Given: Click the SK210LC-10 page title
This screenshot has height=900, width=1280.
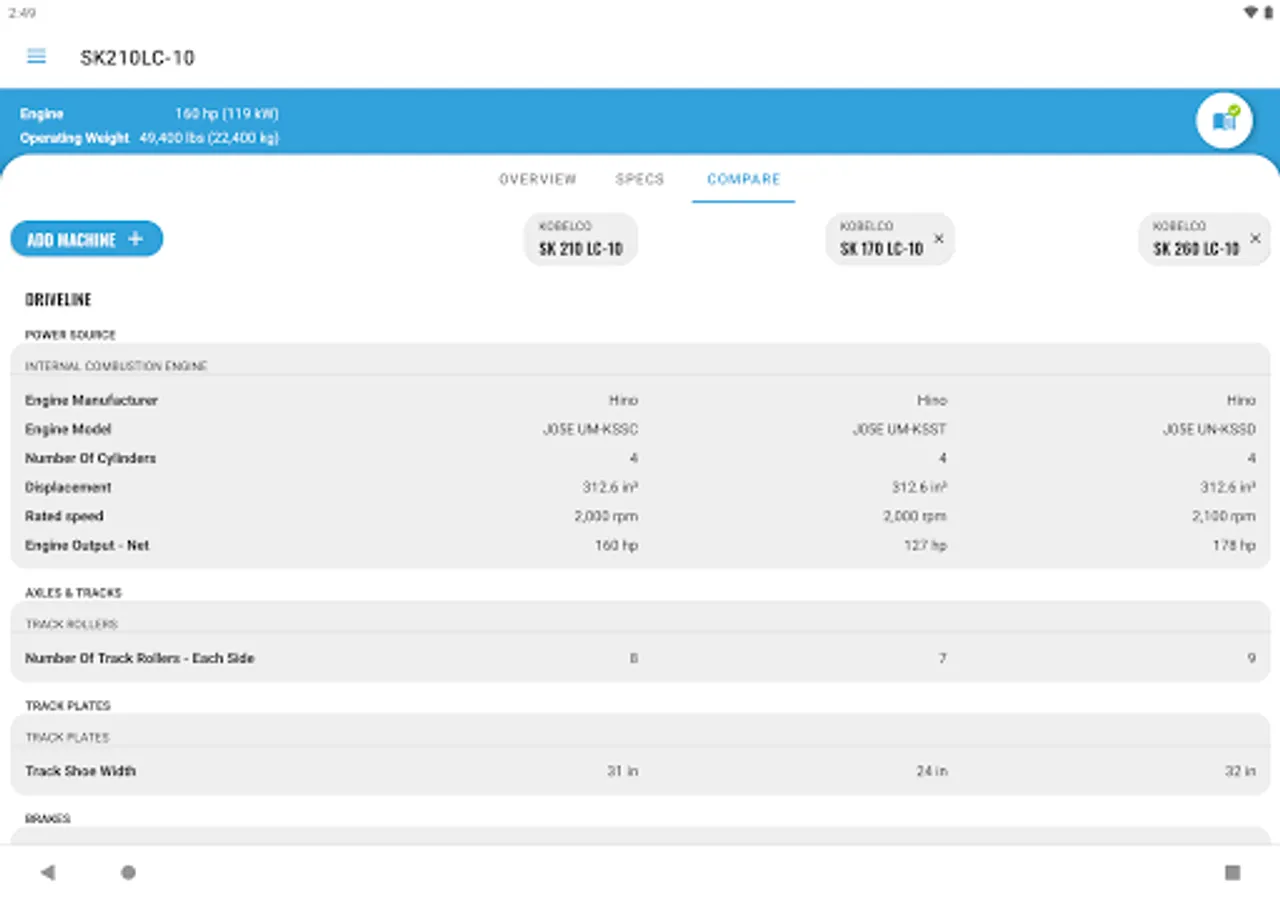Looking at the screenshot, I should 137,58.
